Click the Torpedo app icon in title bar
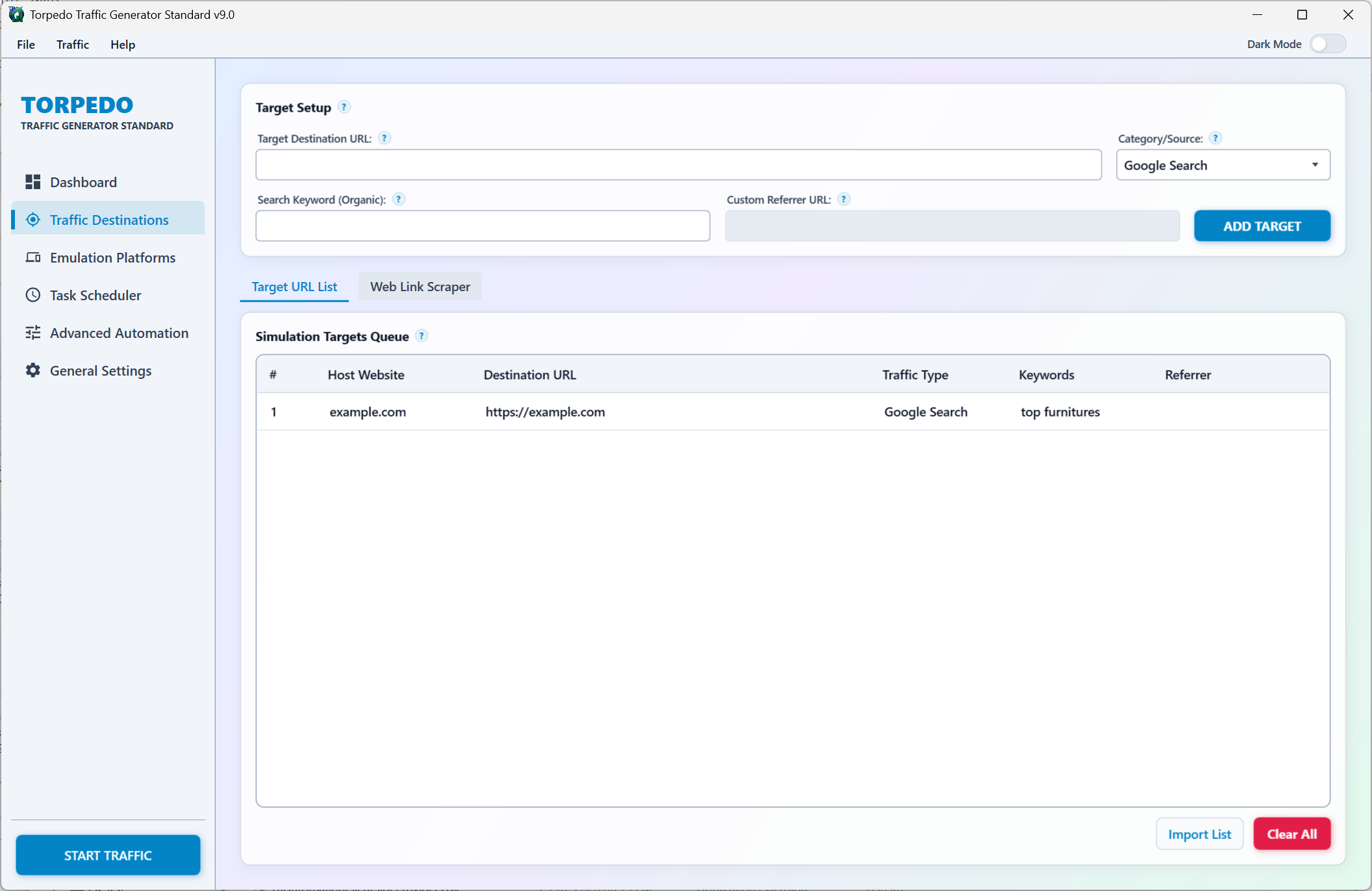1372x891 pixels. (16, 14)
